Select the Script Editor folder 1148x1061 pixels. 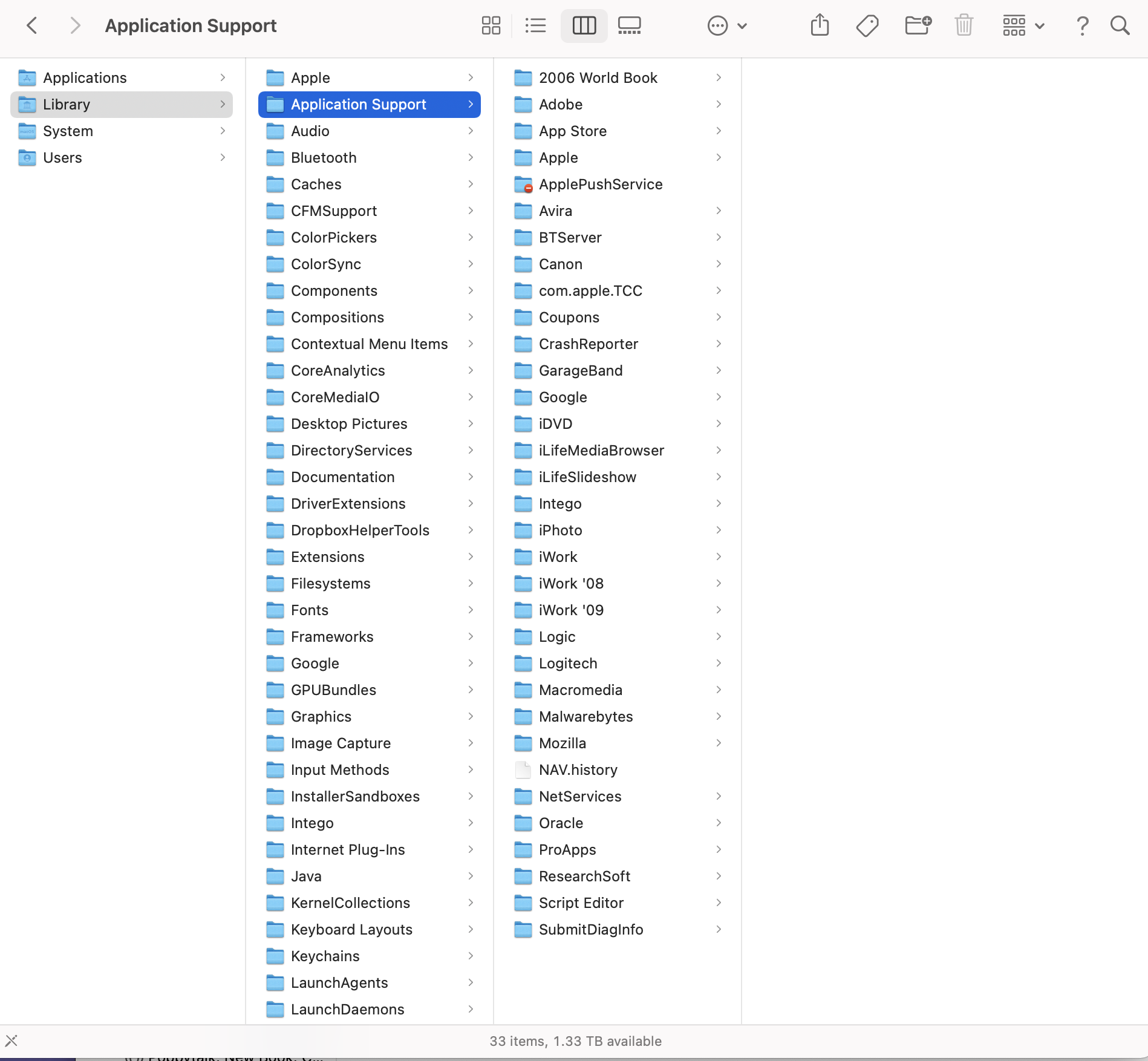pyautogui.click(x=618, y=903)
